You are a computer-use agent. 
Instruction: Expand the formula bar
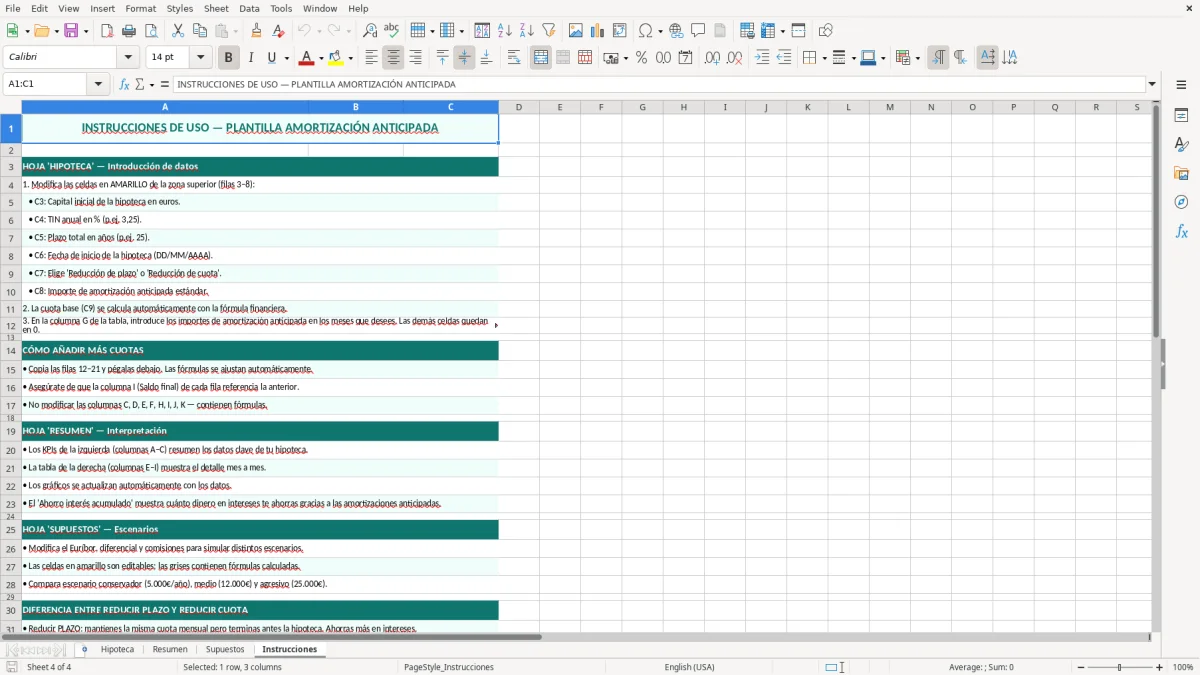pyautogui.click(x=1152, y=84)
